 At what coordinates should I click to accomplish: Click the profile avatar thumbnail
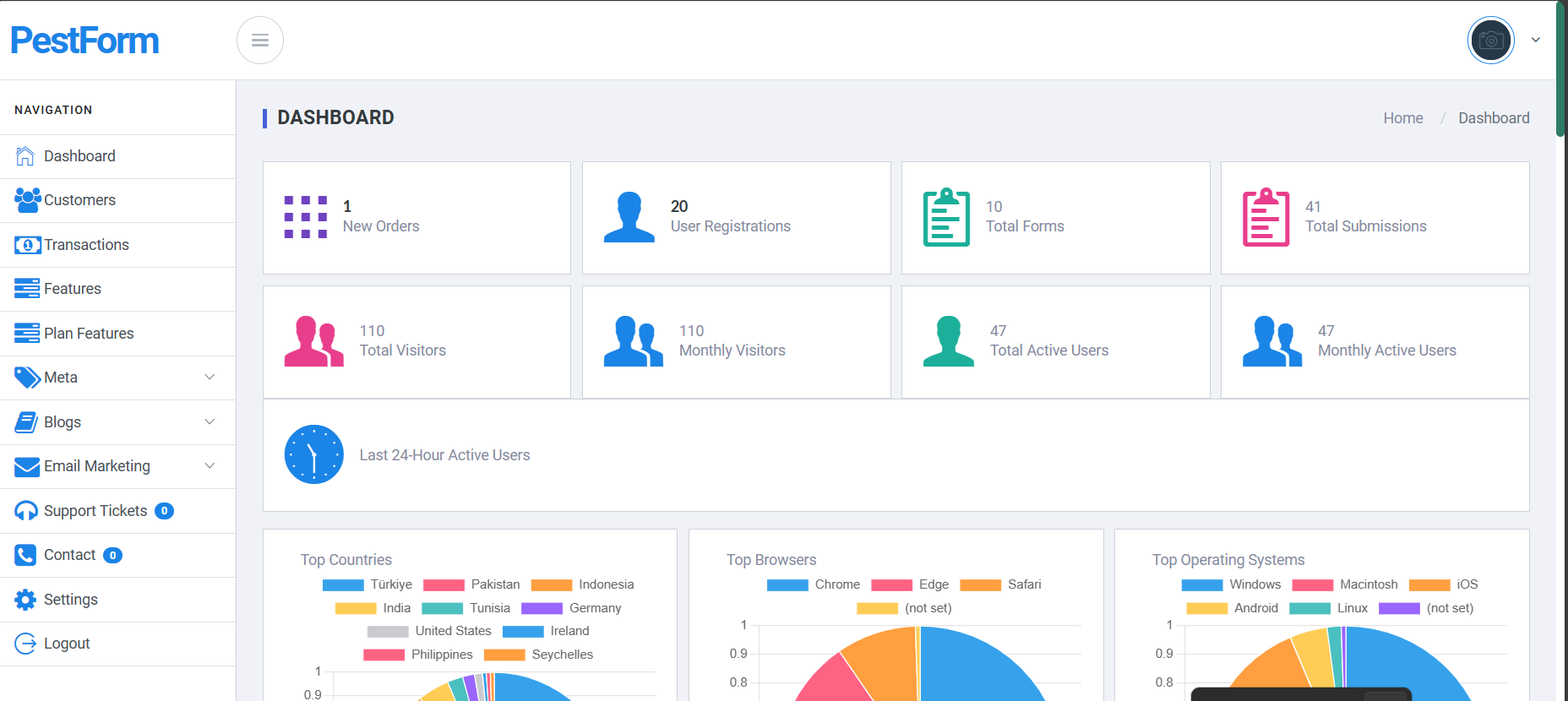tap(1491, 40)
